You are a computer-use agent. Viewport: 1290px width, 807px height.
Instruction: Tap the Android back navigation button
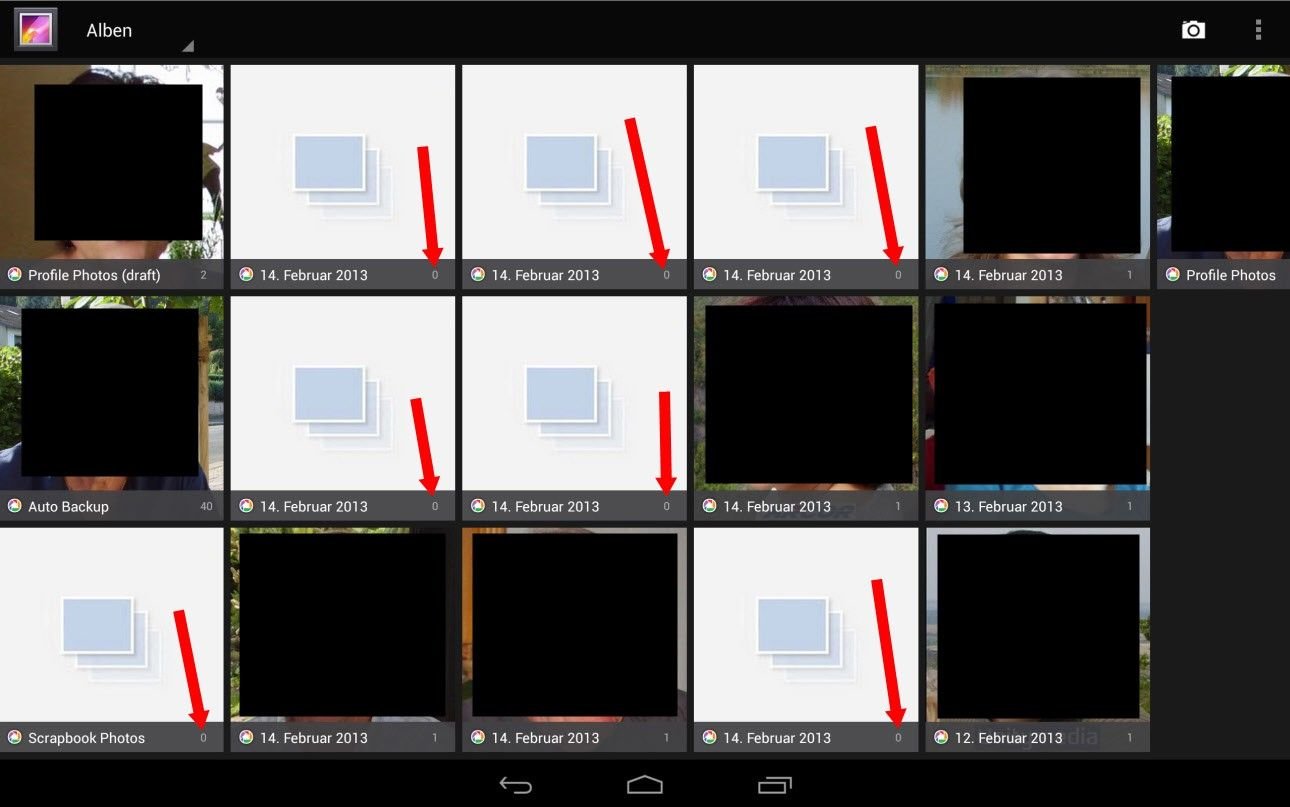coord(516,785)
